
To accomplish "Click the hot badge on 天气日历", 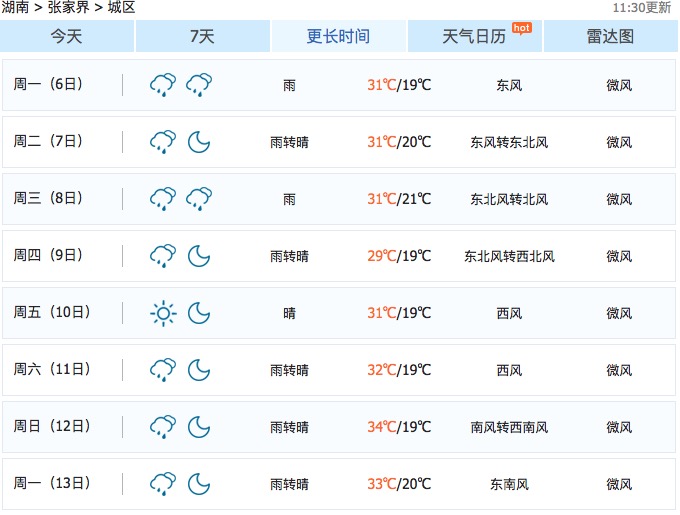I will 521,29.
